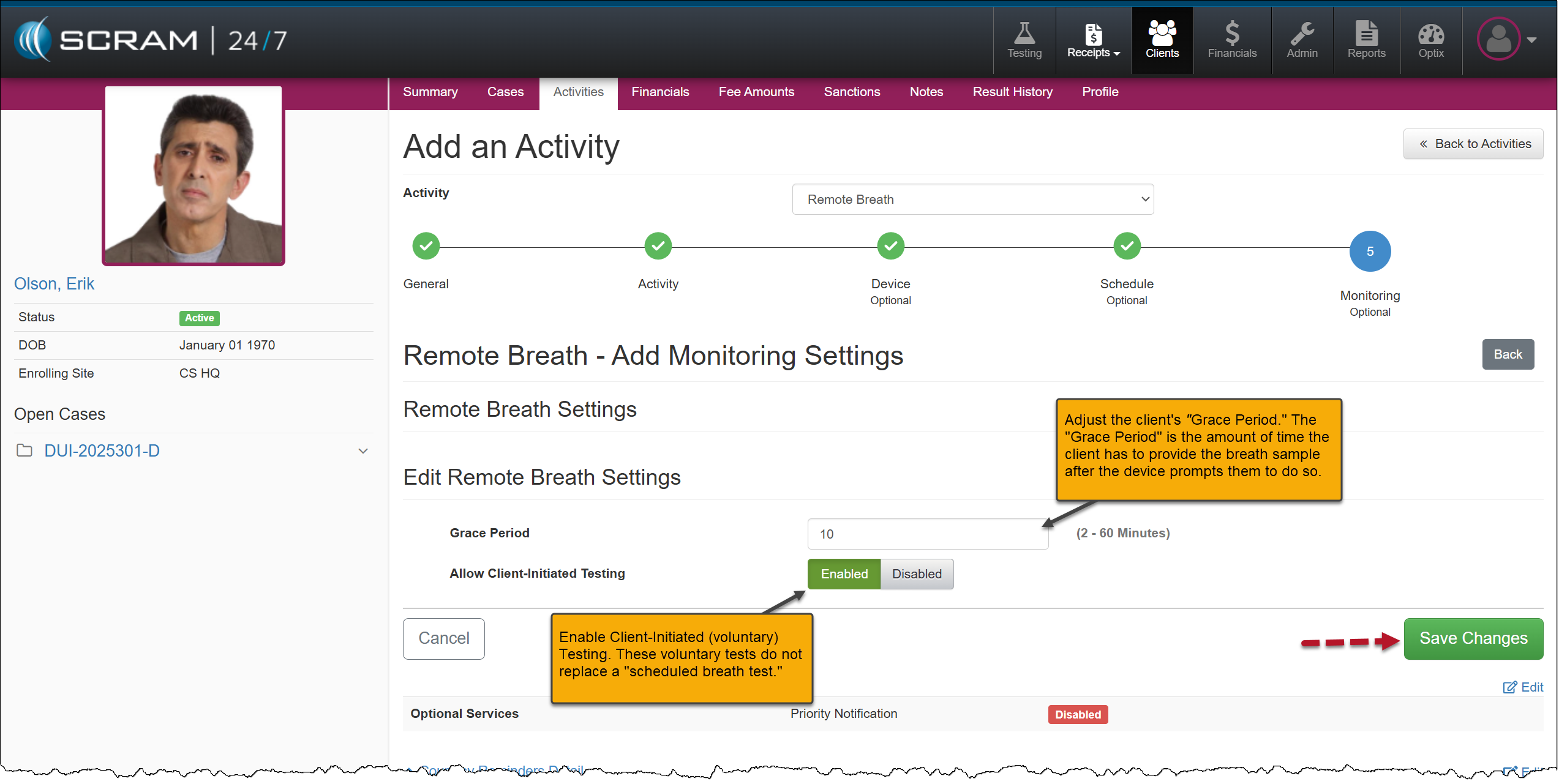Click the Grace Period input field
The height and width of the screenshot is (784, 1559).
pos(927,534)
